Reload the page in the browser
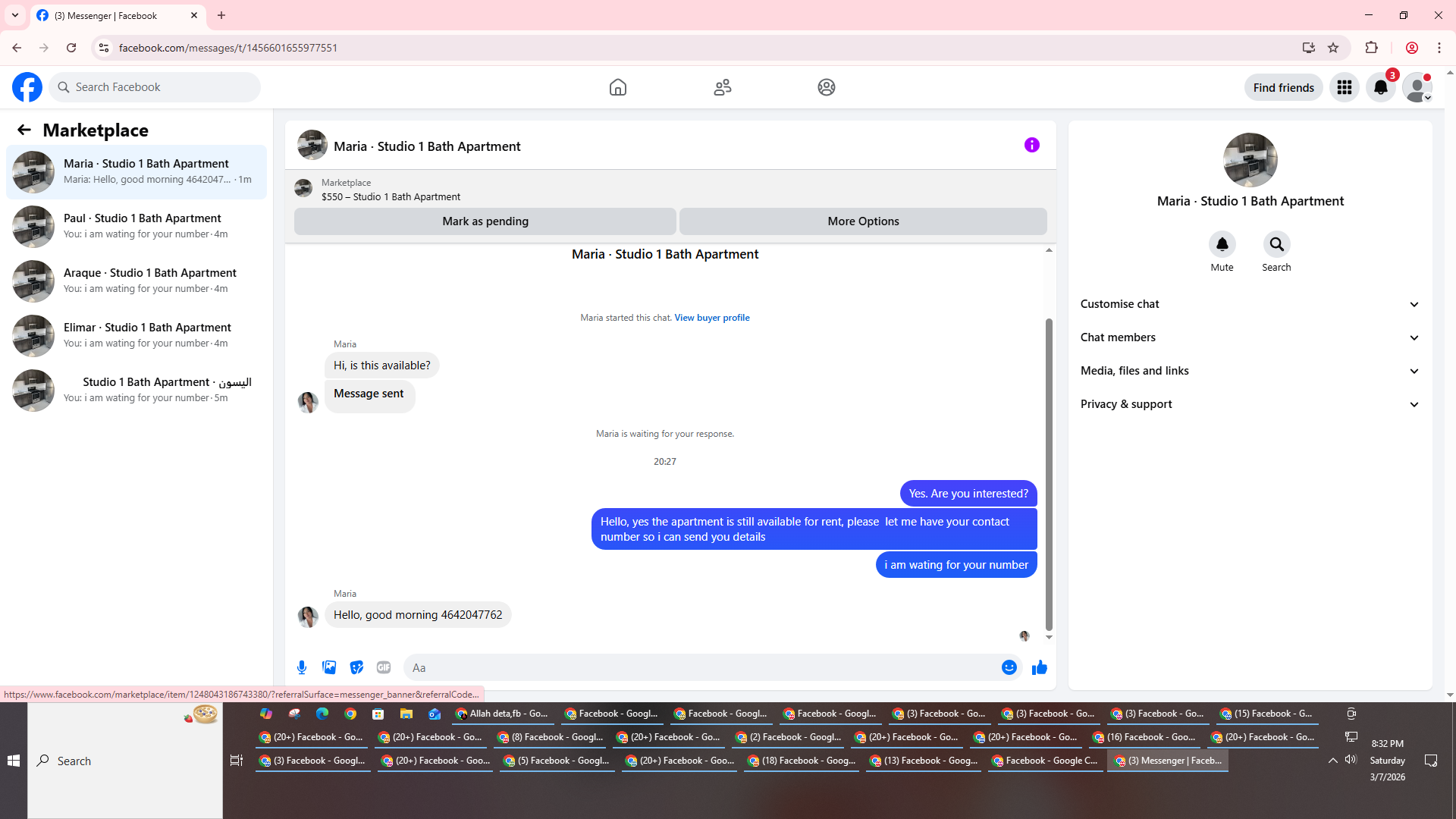 pos(71,48)
